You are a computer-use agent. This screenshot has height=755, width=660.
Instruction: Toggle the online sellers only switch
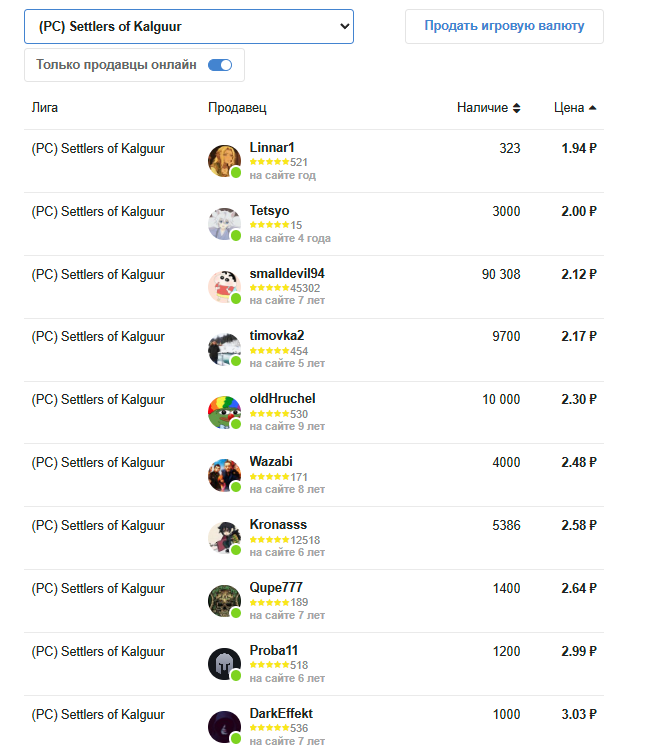pyautogui.click(x=220, y=65)
